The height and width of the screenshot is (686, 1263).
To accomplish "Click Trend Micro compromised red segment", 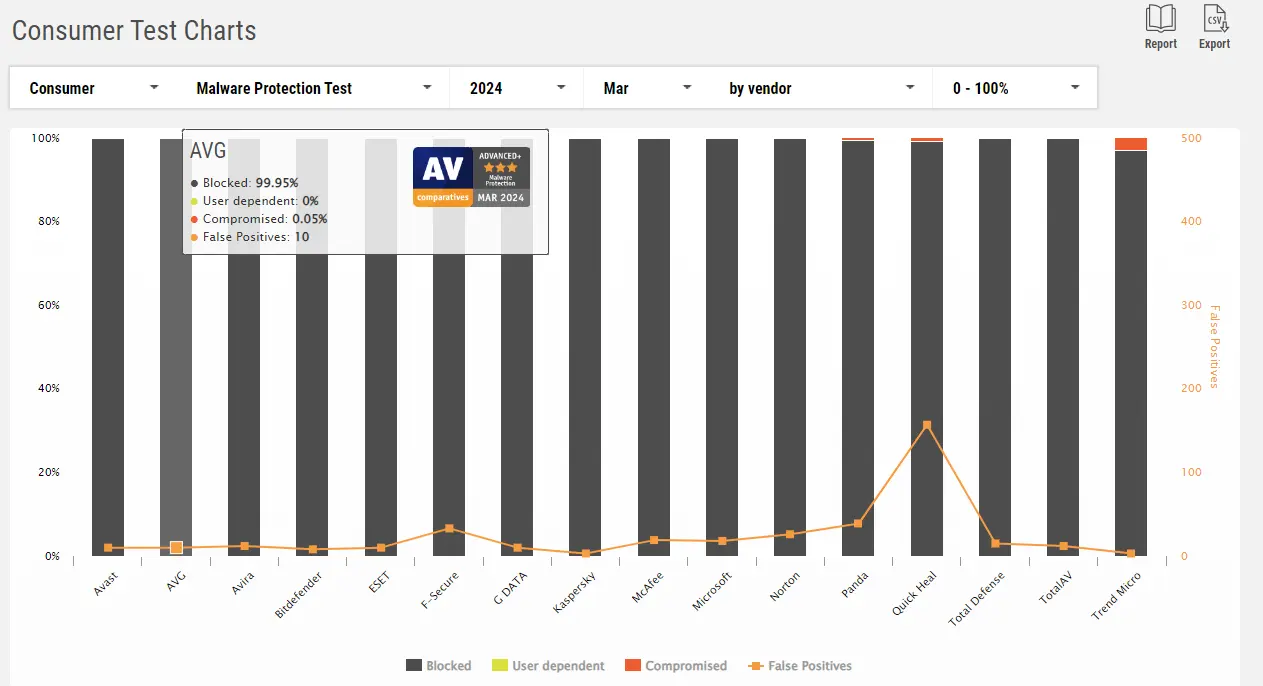I will [x=1131, y=144].
